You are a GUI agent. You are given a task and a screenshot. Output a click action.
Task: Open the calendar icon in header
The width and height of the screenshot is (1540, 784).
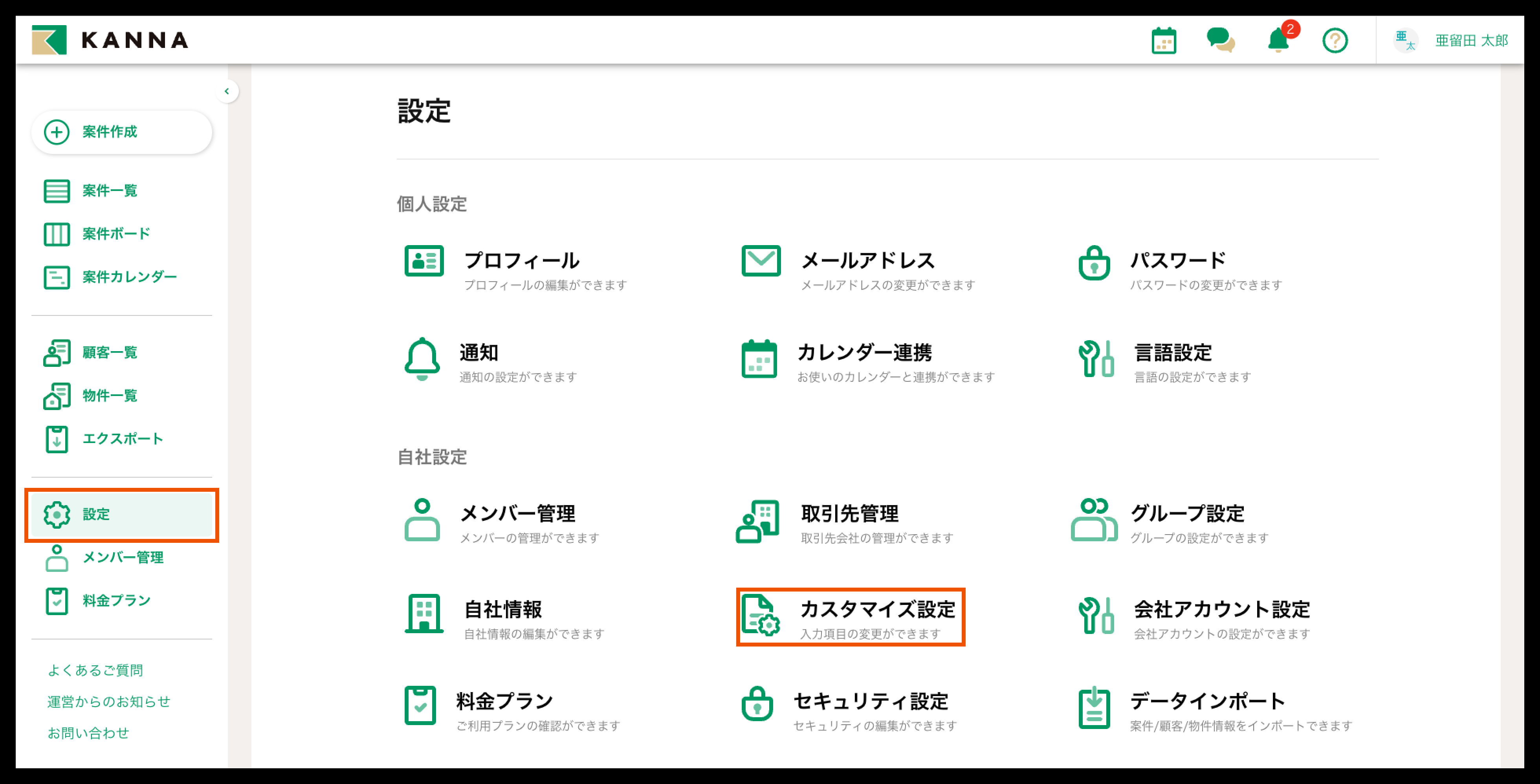coord(1163,40)
